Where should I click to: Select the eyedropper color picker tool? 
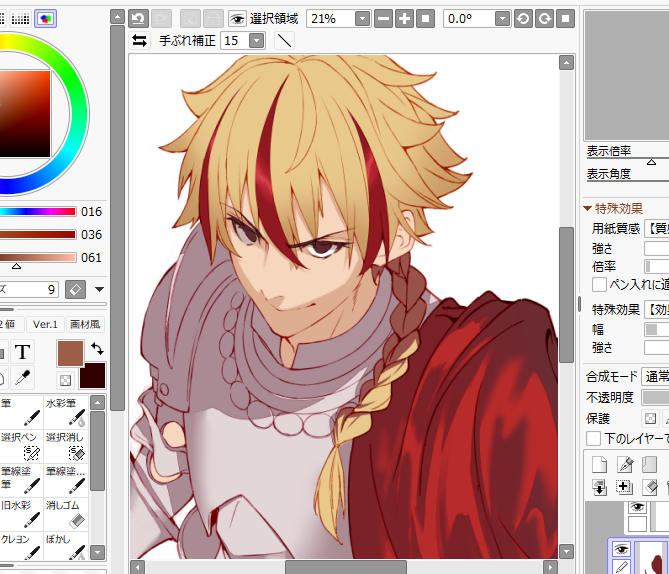[23, 378]
